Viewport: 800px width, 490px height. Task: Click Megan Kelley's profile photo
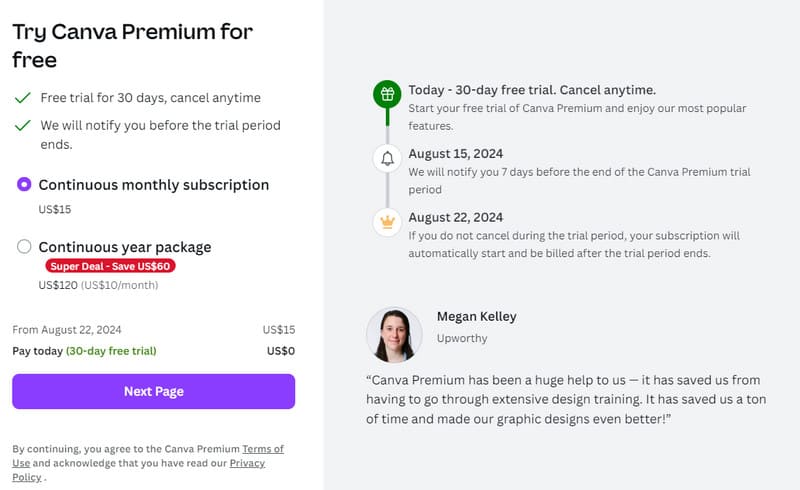click(393, 334)
